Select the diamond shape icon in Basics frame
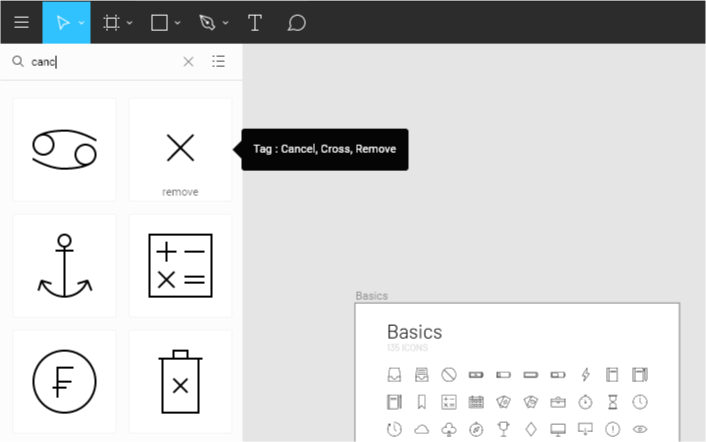 click(x=531, y=429)
